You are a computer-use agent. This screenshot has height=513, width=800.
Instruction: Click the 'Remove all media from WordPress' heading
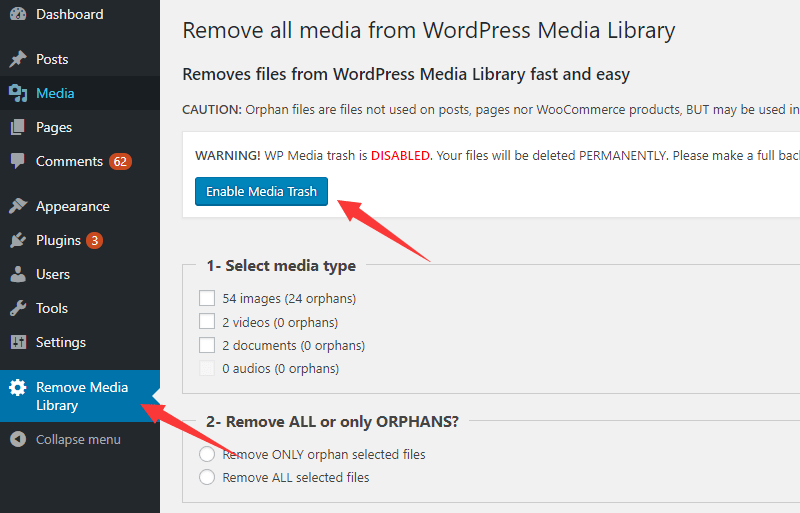(x=429, y=30)
